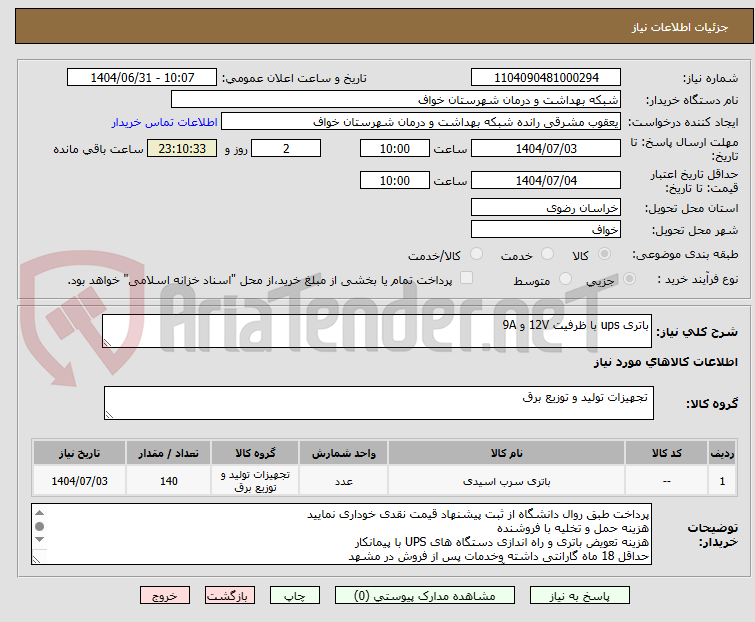Viewport: 755px width, 622px height.
Task: Click the بازگشت back button
Action: (230, 596)
